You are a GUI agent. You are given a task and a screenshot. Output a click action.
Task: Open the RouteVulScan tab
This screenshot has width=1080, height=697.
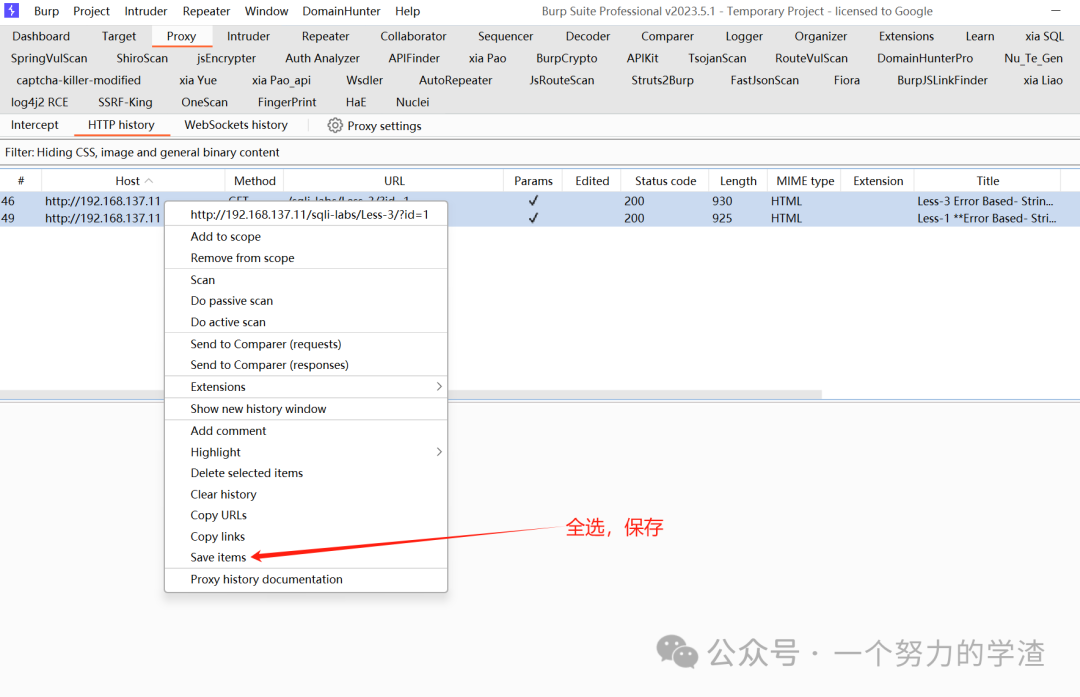pyautogui.click(x=811, y=59)
